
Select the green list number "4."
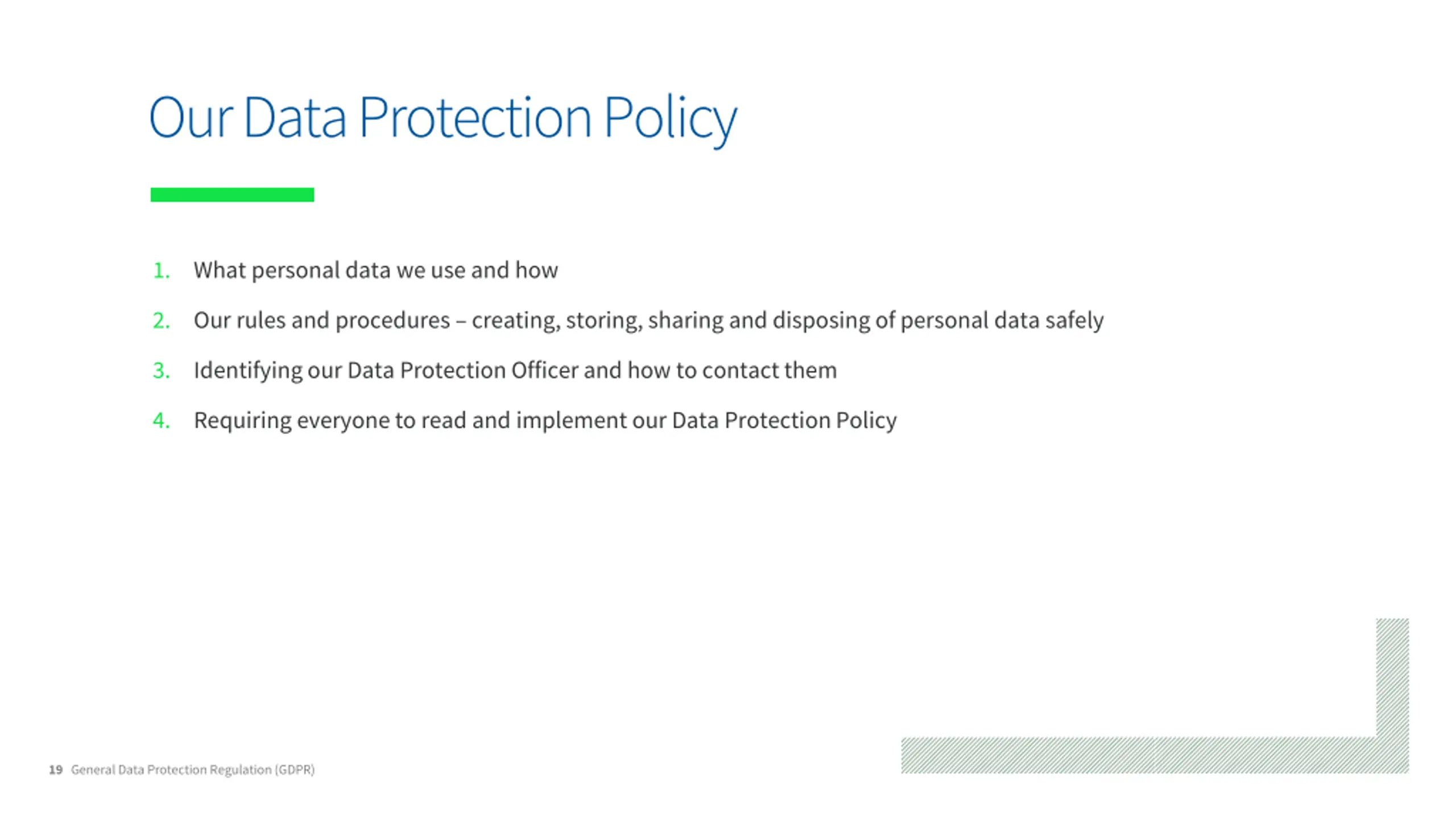coord(162,421)
